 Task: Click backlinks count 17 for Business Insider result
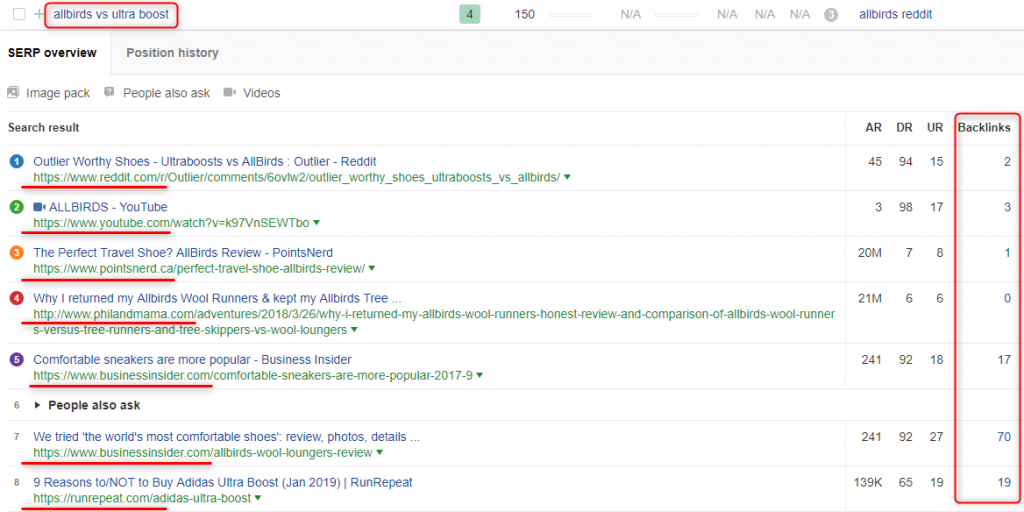click(x=1004, y=360)
